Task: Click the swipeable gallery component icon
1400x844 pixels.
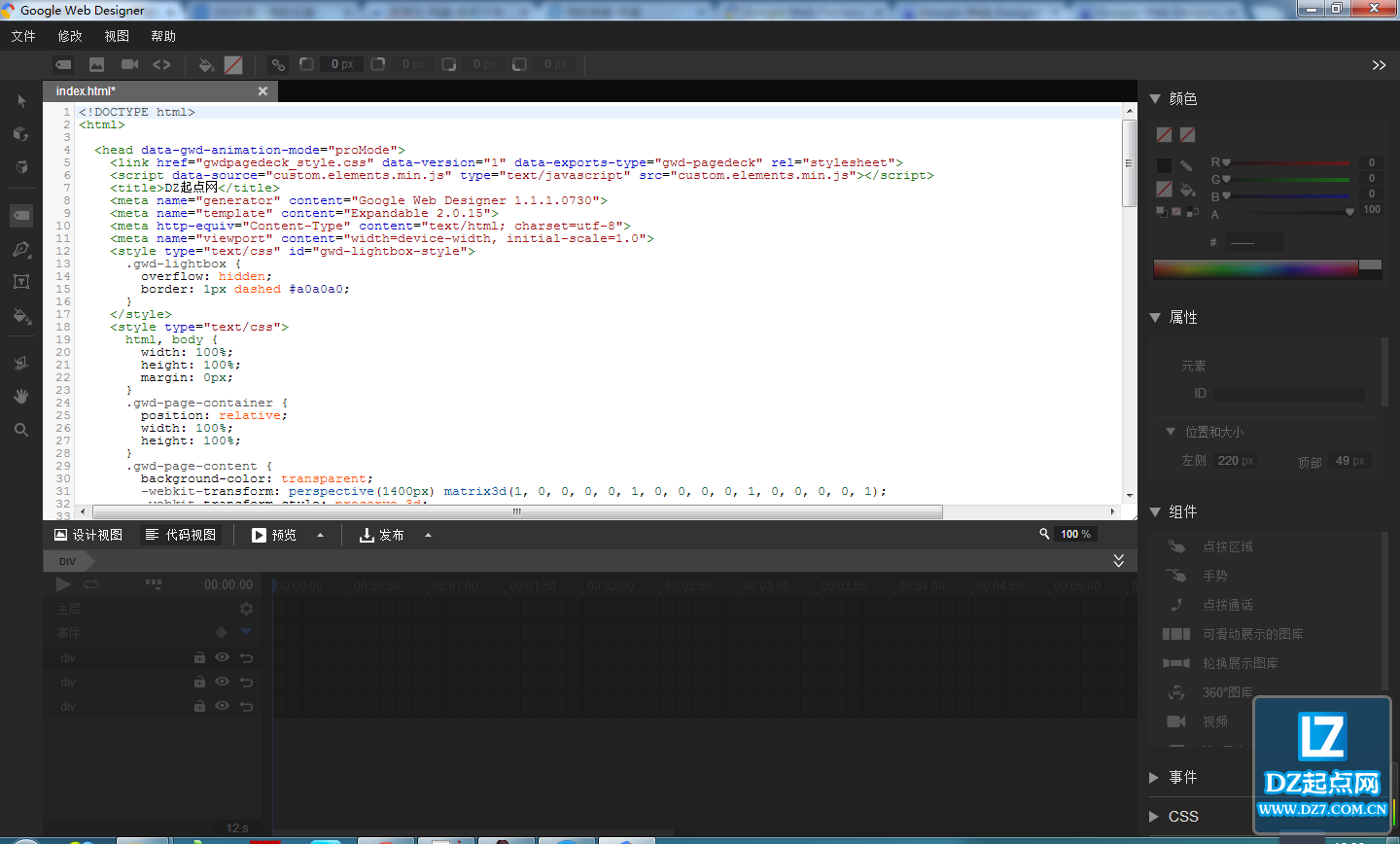Action: click(x=1176, y=634)
